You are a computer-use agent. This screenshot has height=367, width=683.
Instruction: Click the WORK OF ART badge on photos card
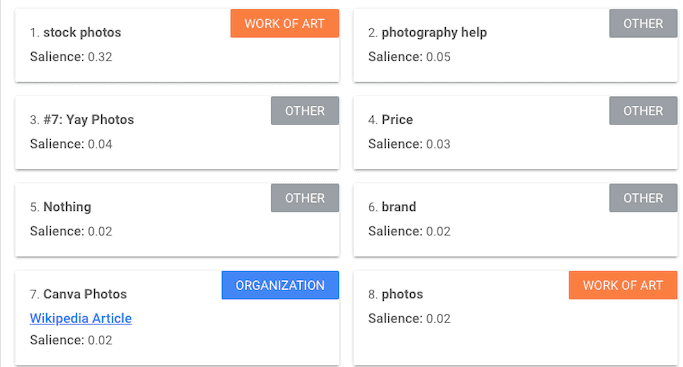[623, 285]
